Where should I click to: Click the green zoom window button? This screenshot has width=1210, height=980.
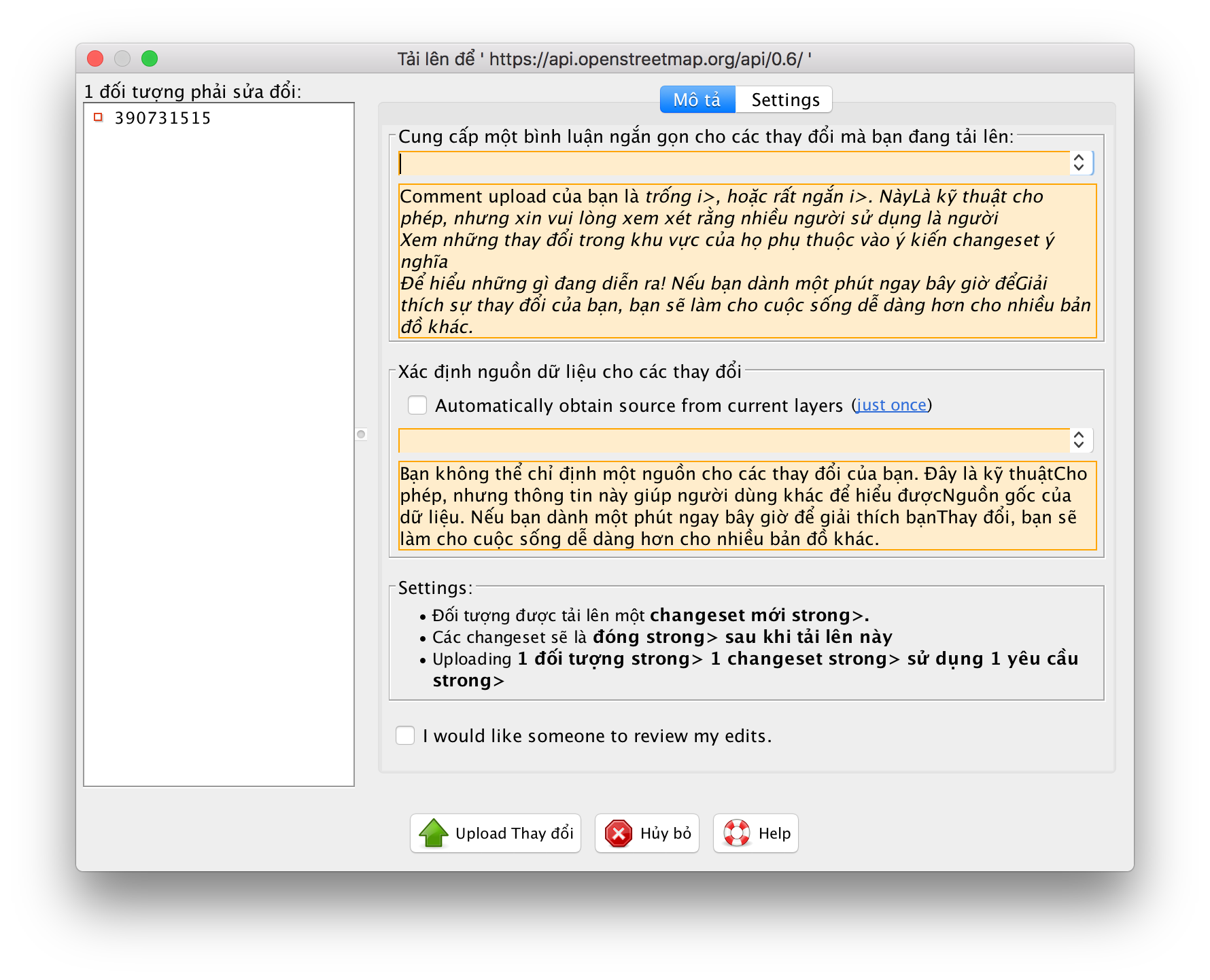pos(150,58)
